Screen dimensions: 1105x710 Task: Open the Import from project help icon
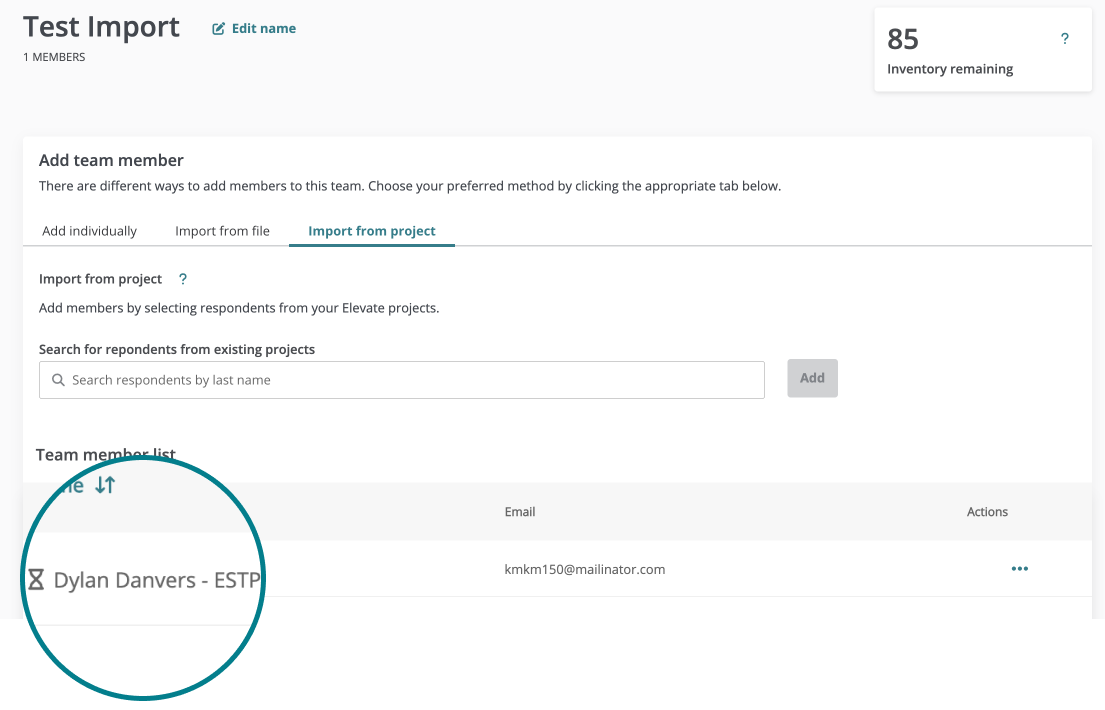tap(183, 279)
